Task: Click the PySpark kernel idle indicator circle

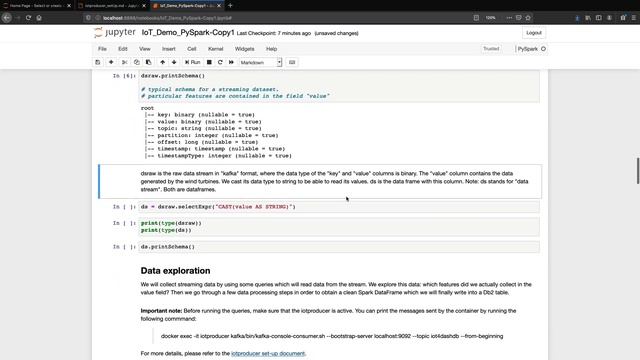Action: point(543,49)
